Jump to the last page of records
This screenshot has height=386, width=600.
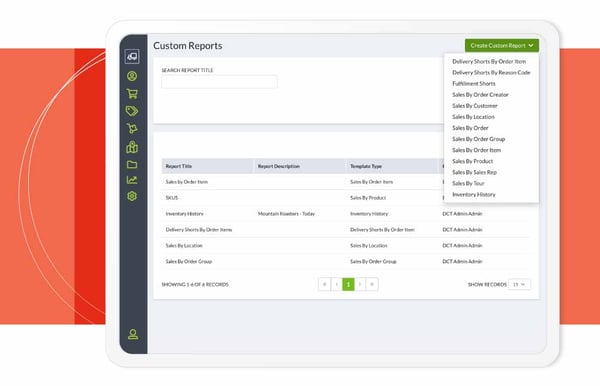(372, 284)
